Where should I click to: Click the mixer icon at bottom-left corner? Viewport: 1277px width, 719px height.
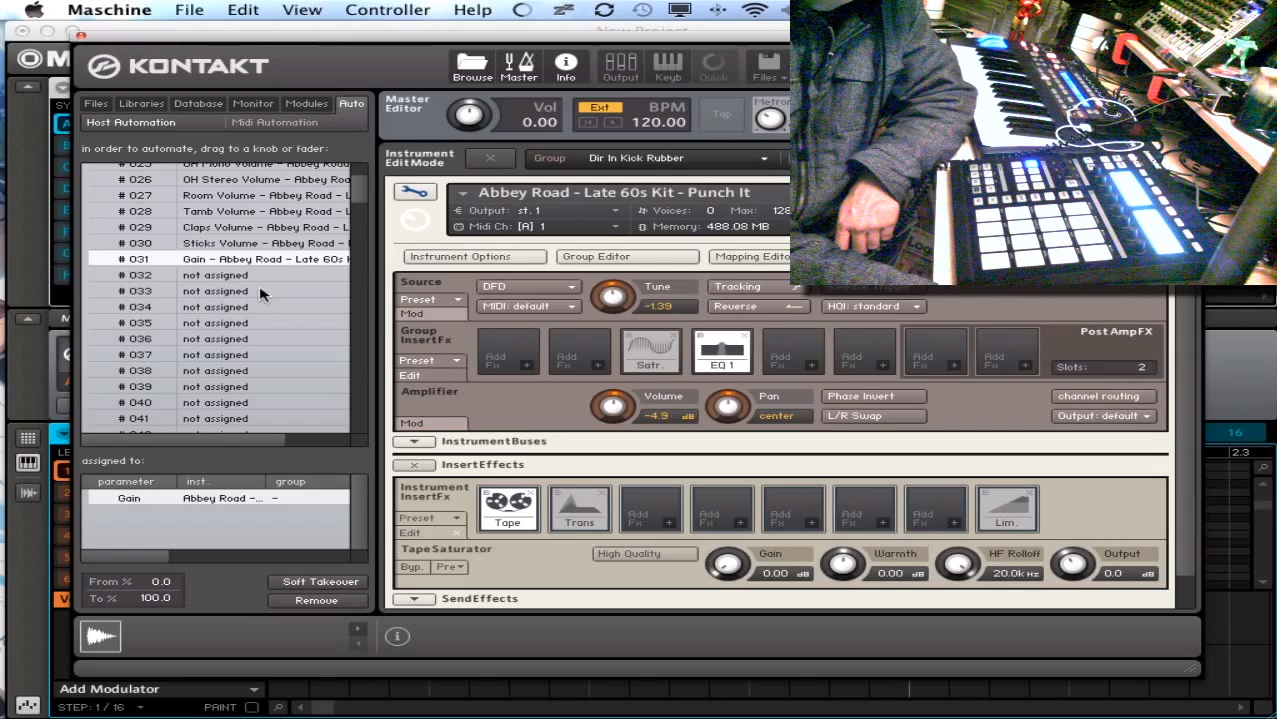(x=28, y=705)
